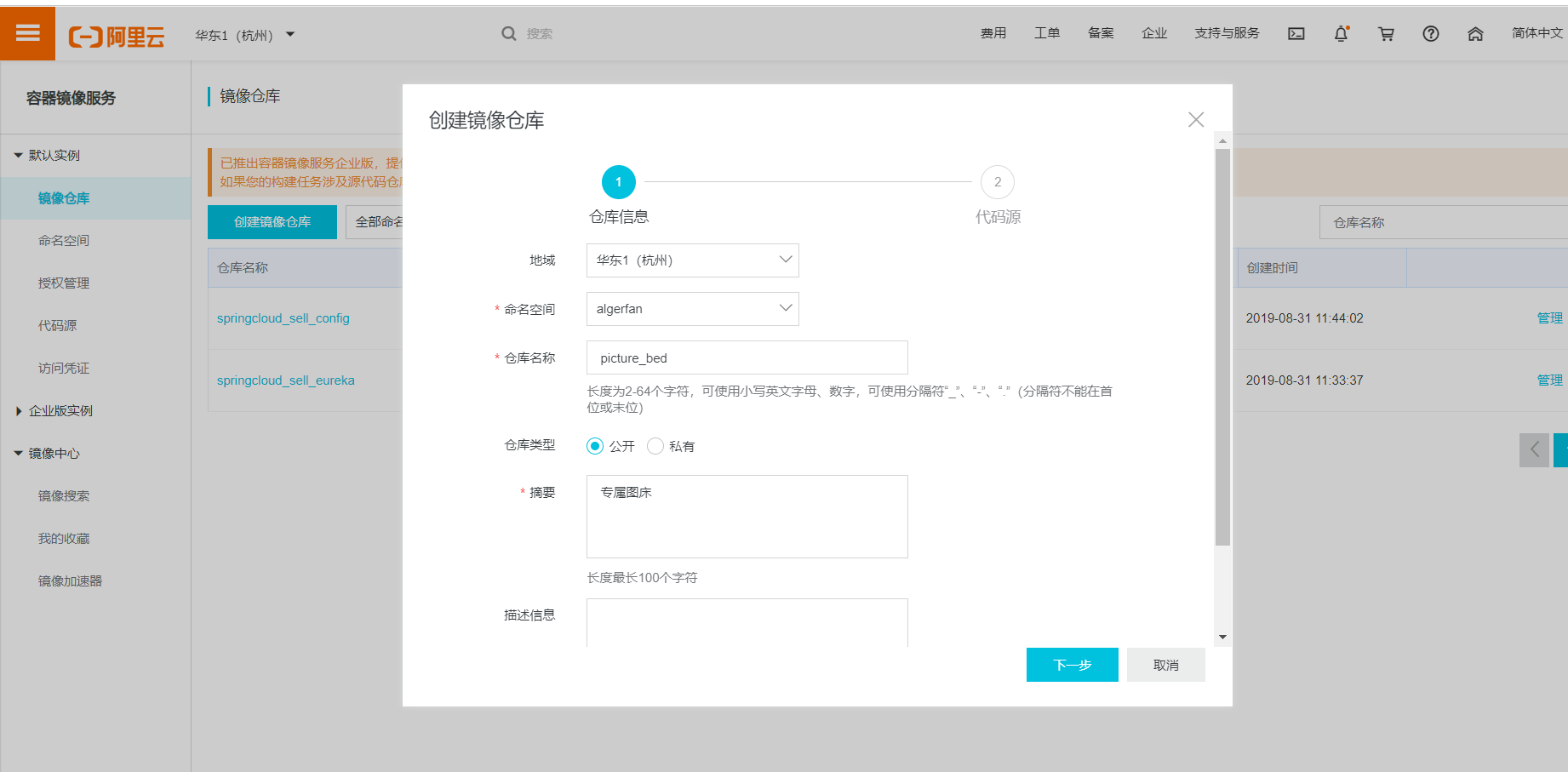1568x772 pixels.
Task: Select the 私有 repository type
Action: tap(655, 446)
